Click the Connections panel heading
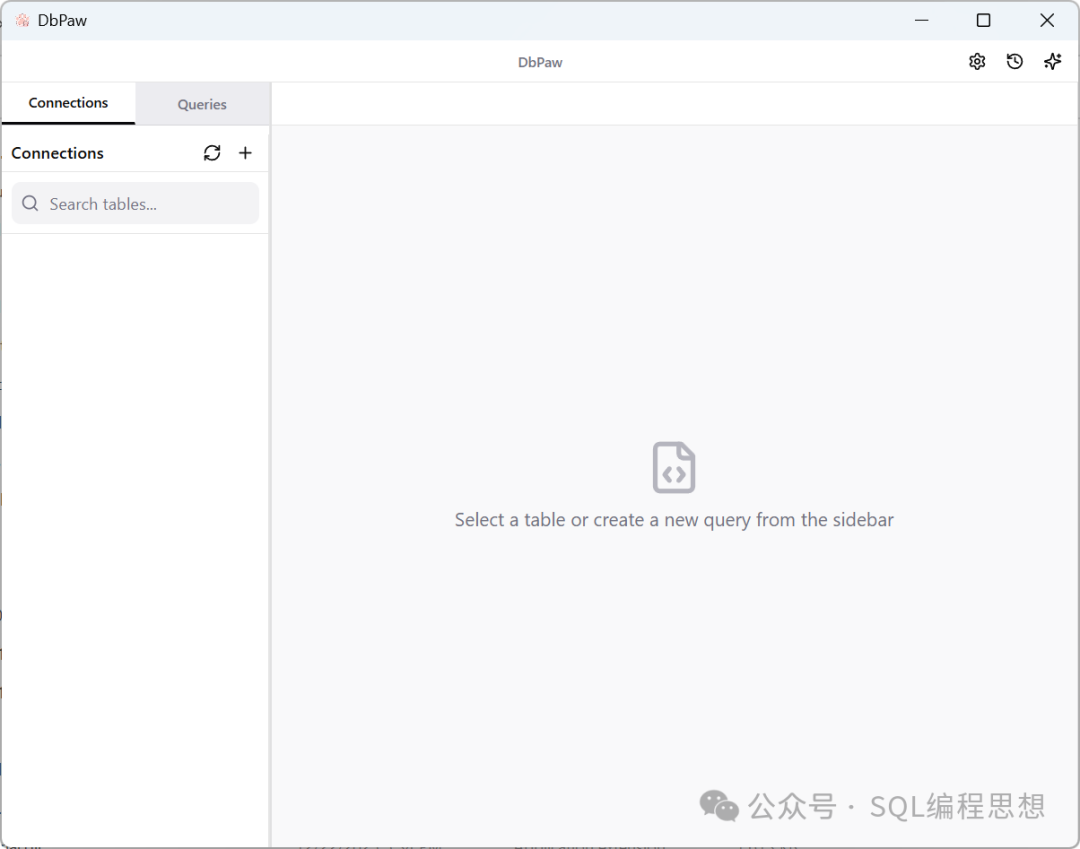This screenshot has width=1080, height=849. [x=58, y=153]
